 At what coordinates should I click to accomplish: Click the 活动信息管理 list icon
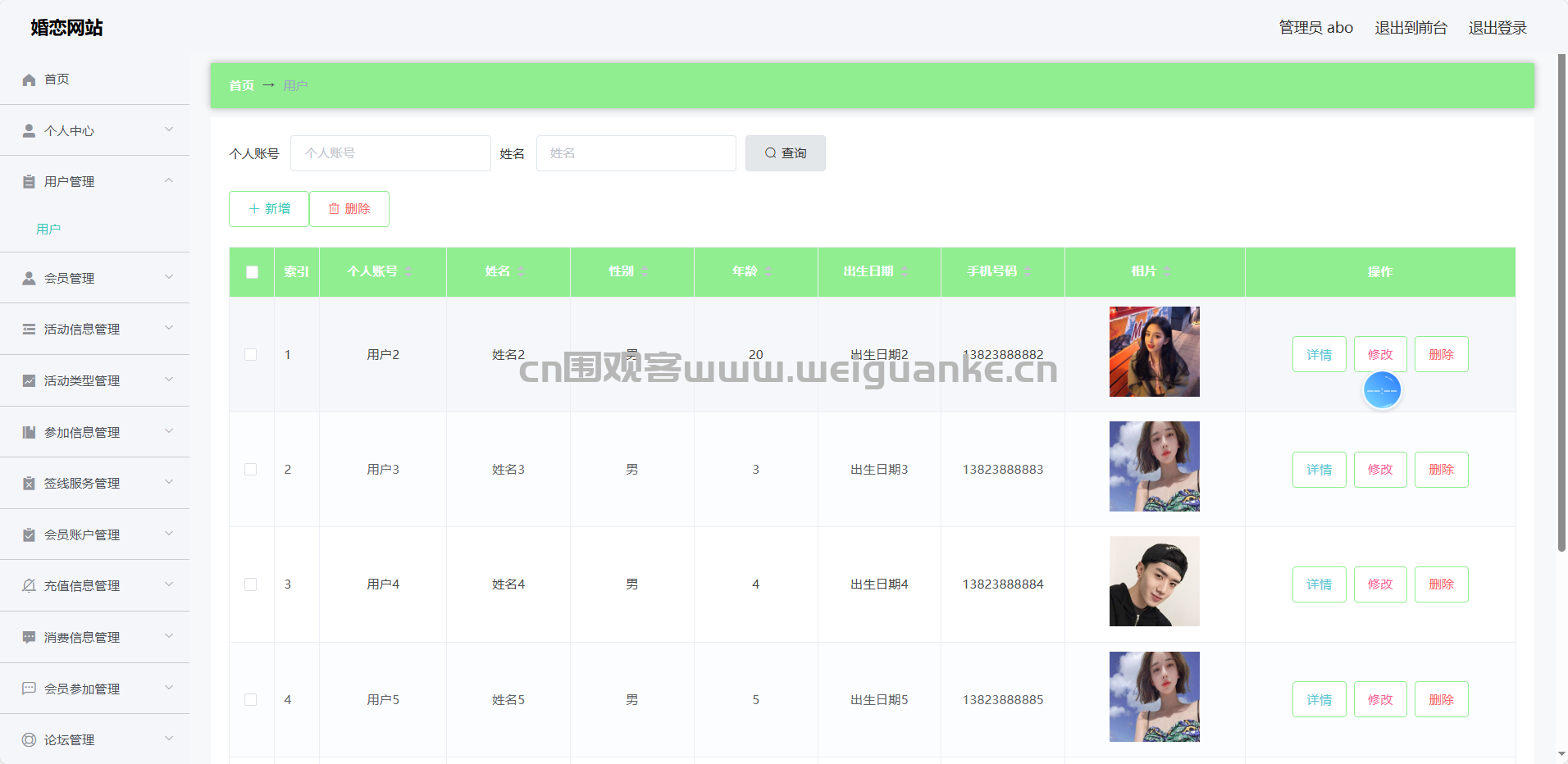tap(29, 329)
